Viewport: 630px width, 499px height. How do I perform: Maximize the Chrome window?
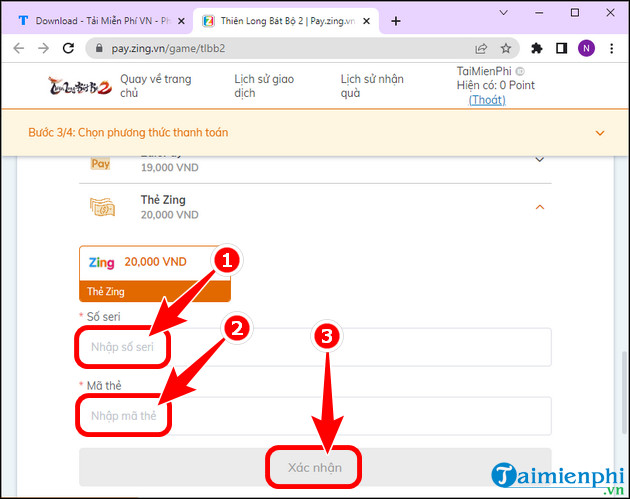575,13
